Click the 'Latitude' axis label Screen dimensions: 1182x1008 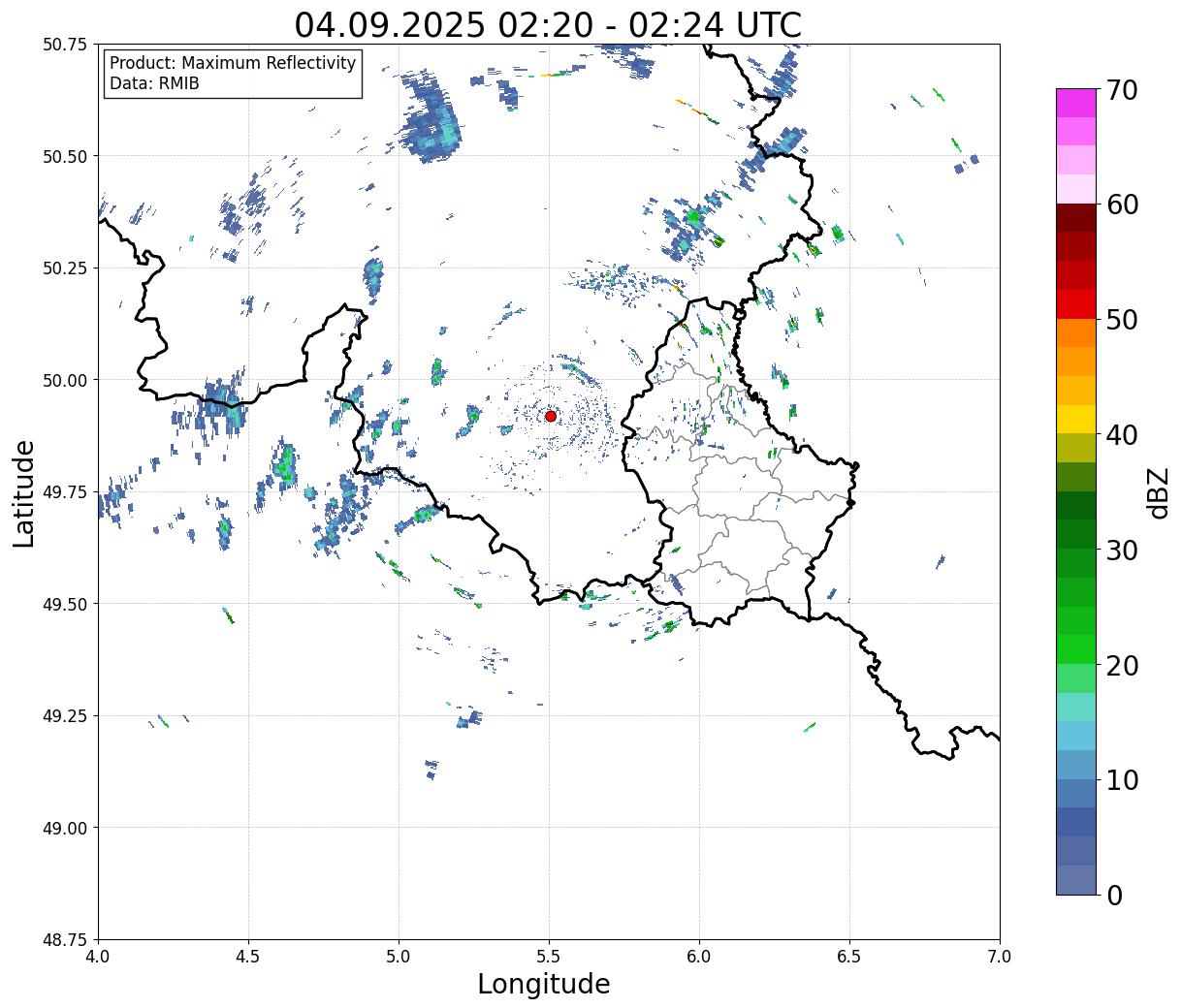(x=24, y=492)
